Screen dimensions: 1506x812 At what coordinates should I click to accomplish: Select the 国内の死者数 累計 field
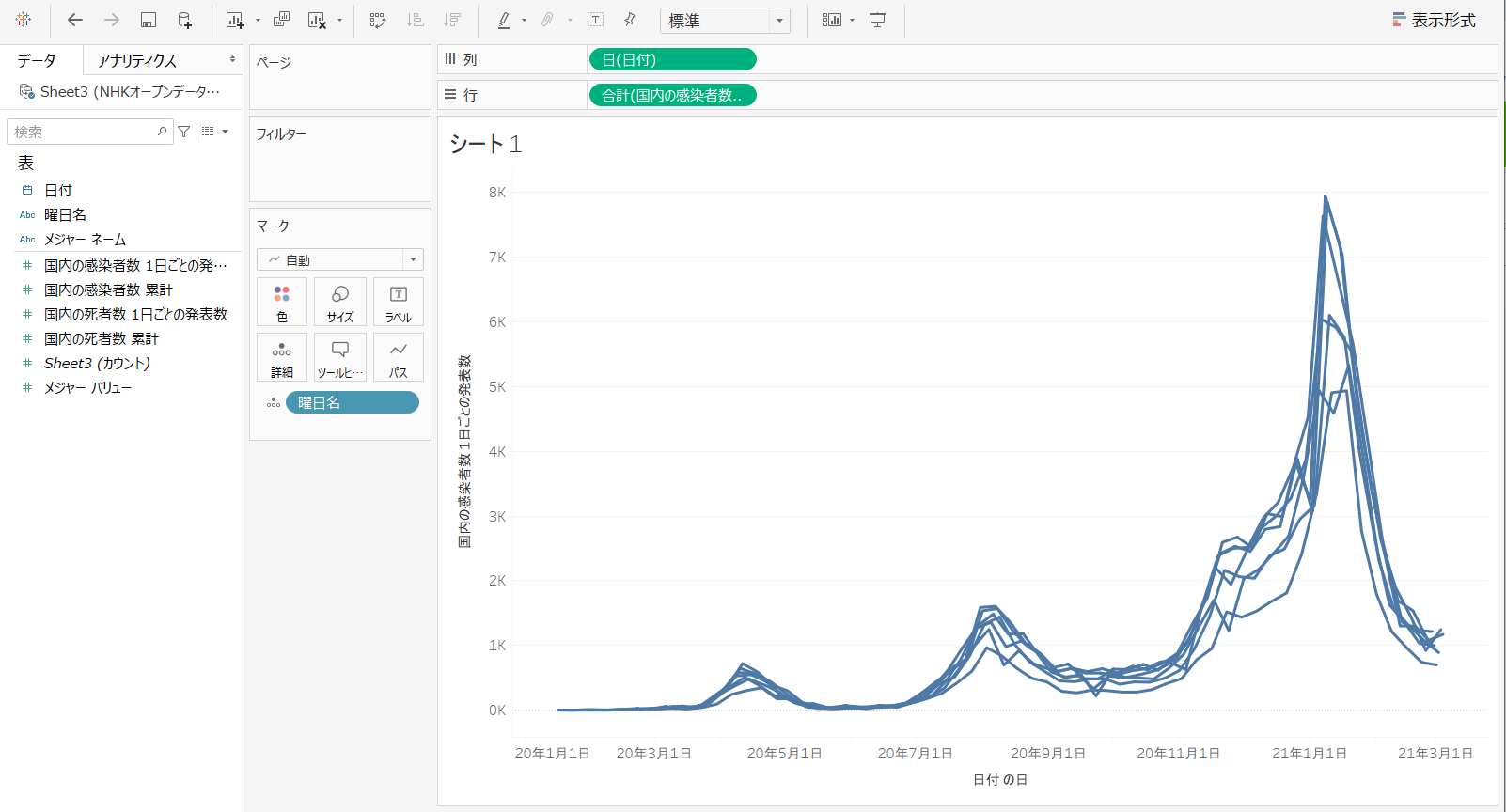[102, 338]
